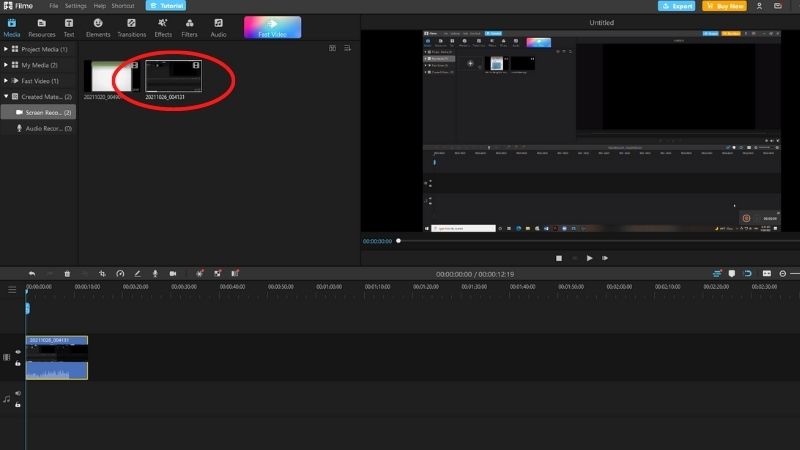This screenshot has width=800, height=450.
Task: Open the File menu
Action: click(x=54, y=6)
